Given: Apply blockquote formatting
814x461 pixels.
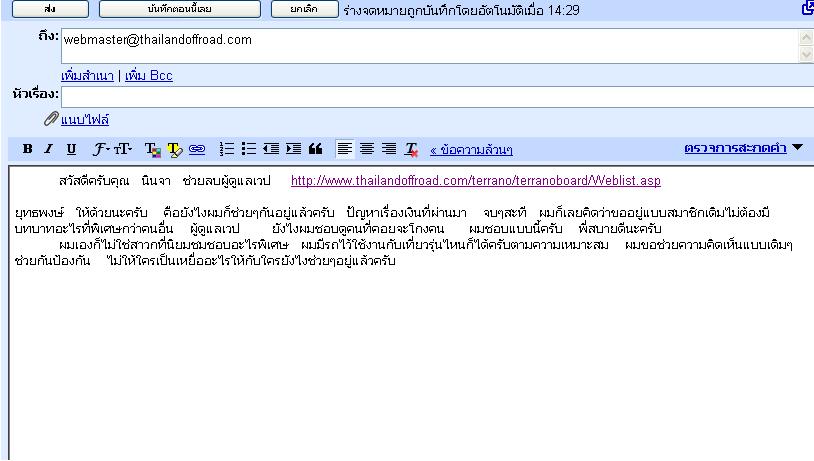Looking at the screenshot, I should 316,149.
